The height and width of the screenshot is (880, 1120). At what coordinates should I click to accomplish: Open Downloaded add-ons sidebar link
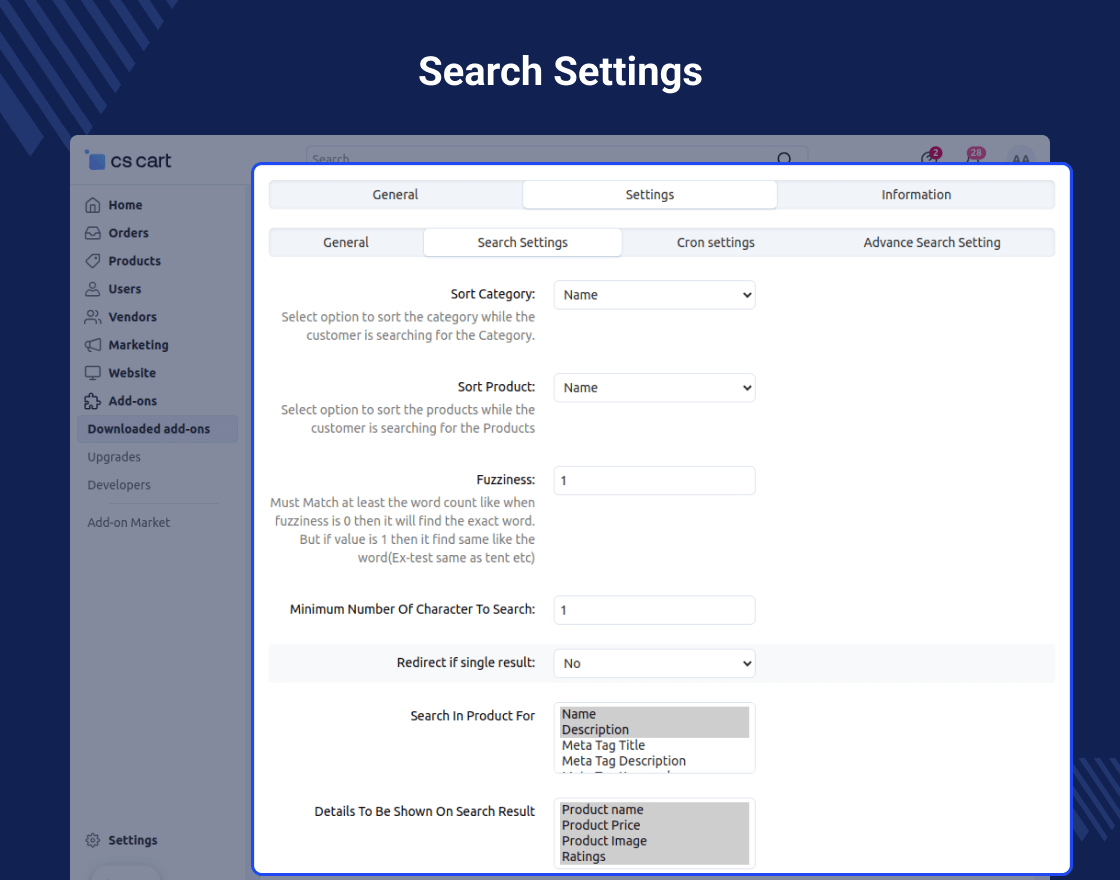point(149,429)
